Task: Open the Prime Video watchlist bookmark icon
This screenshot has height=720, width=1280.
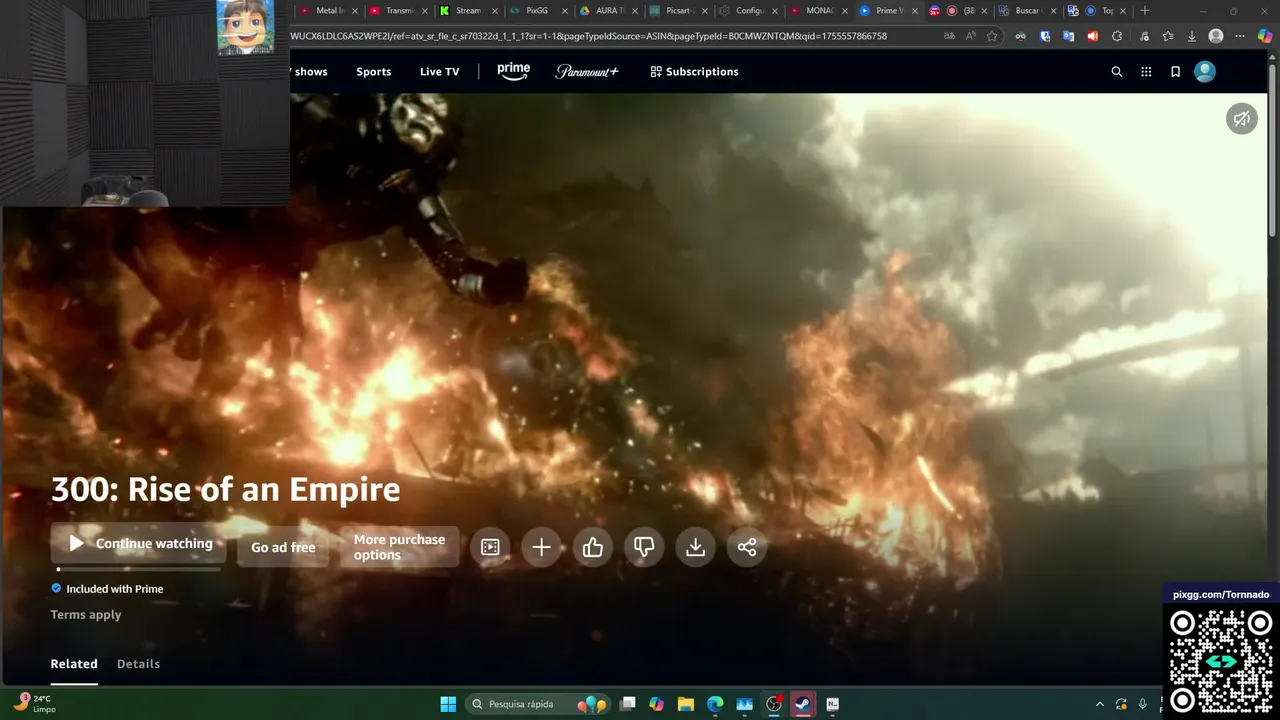Action: click(1175, 72)
